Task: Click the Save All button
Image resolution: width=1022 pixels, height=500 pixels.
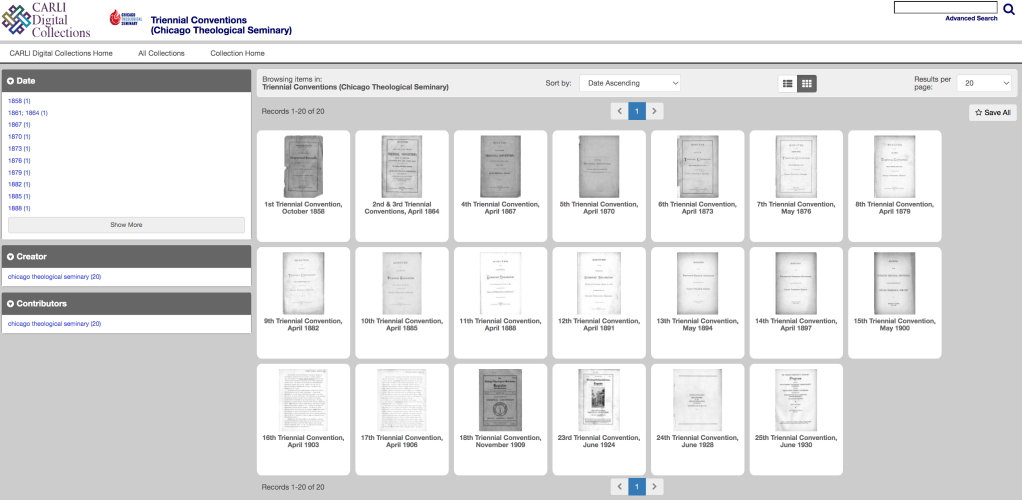Action: pos(992,113)
